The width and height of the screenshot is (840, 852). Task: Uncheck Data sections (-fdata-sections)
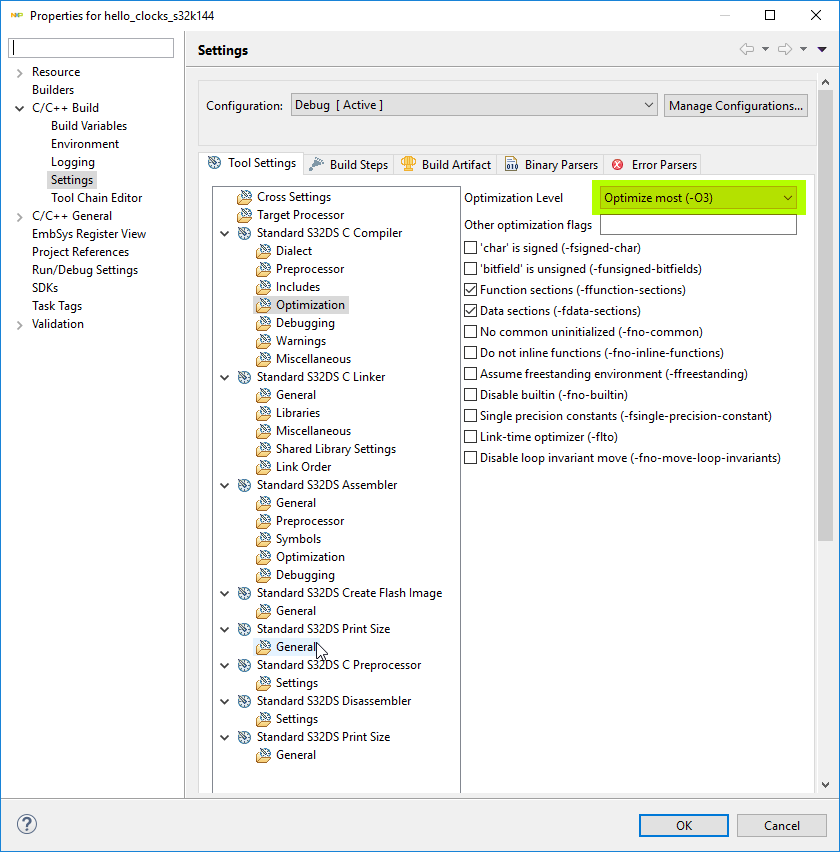coord(471,311)
